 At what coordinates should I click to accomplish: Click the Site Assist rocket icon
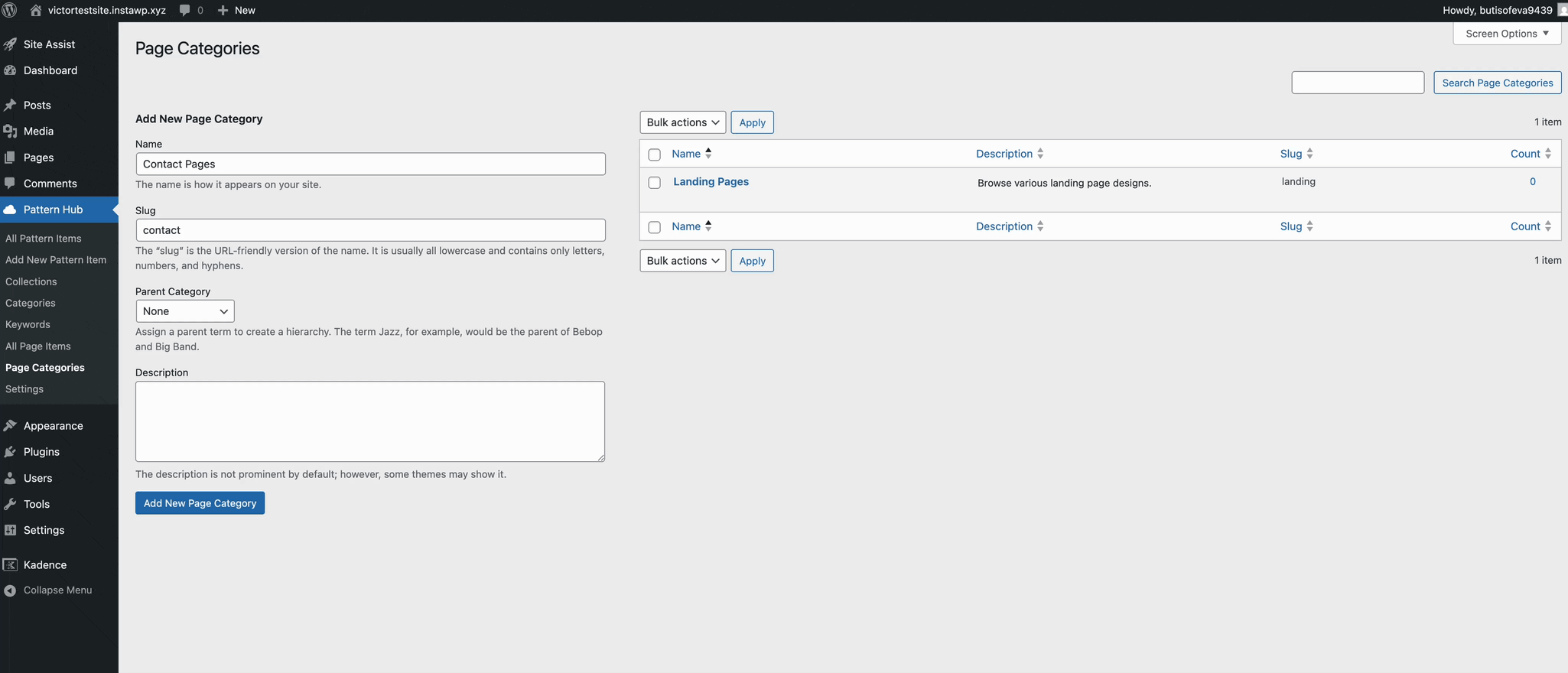coord(10,44)
